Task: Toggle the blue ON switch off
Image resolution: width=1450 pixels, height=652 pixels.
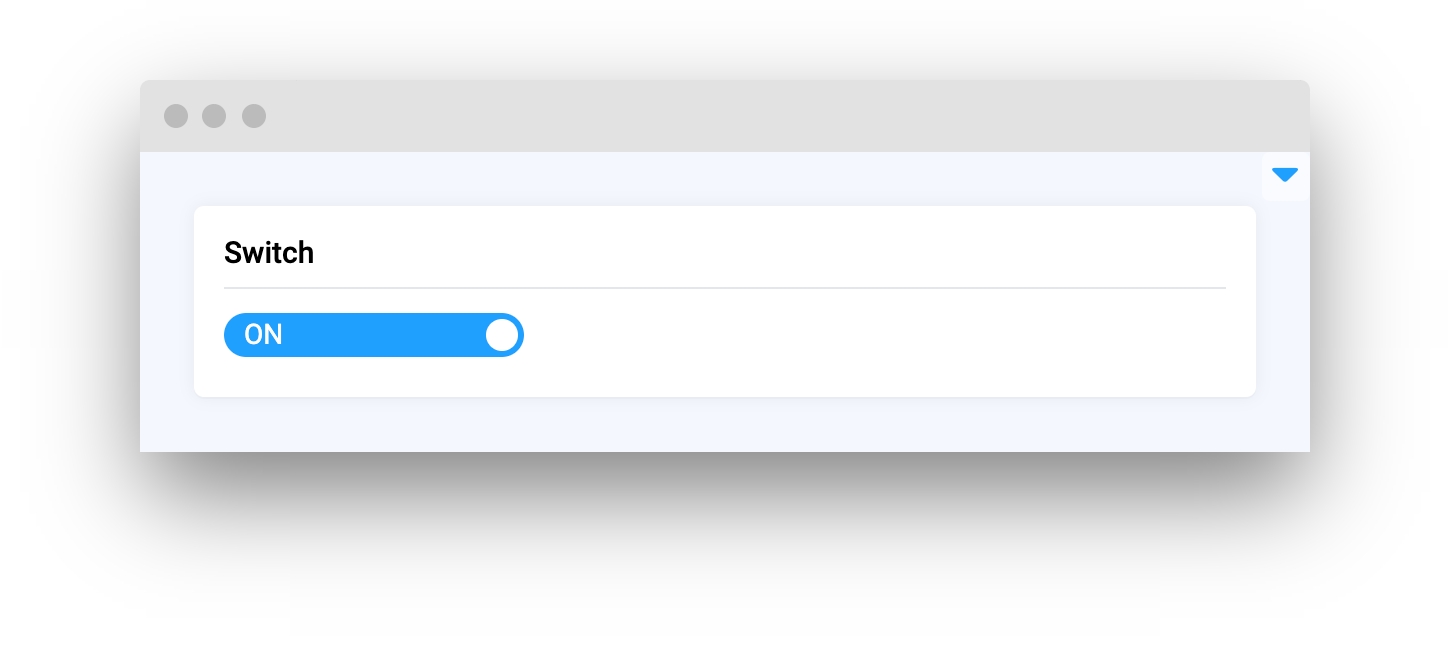Action: click(x=374, y=335)
